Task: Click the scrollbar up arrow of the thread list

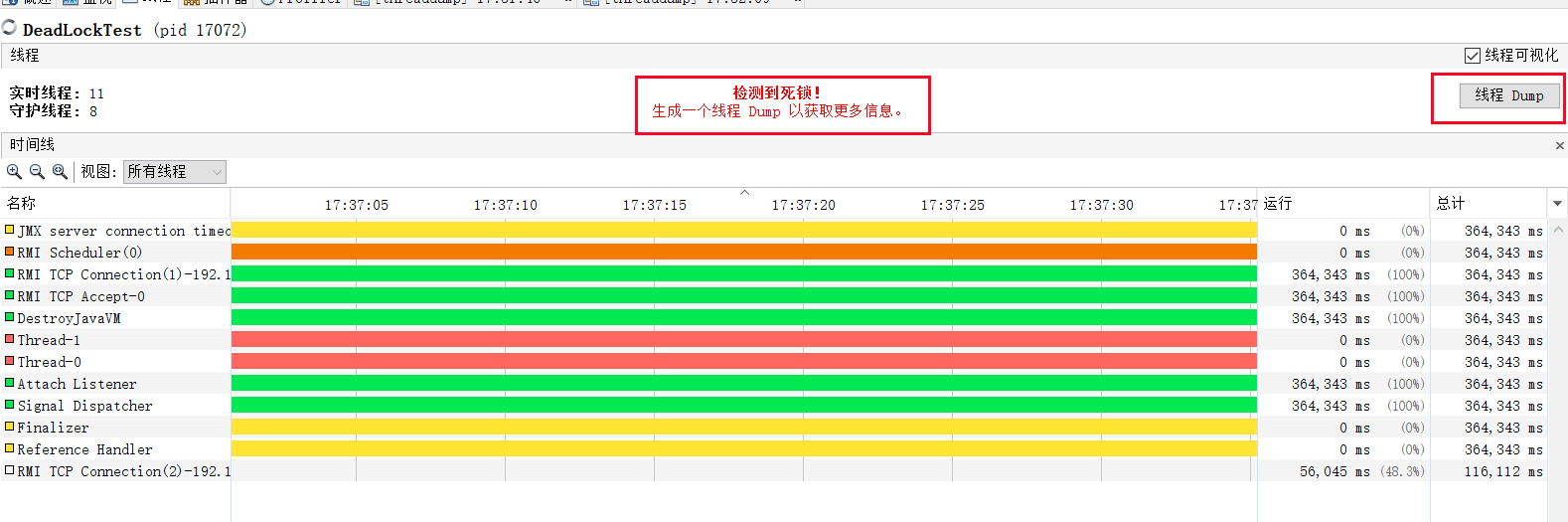Action: (x=1558, y=230)
